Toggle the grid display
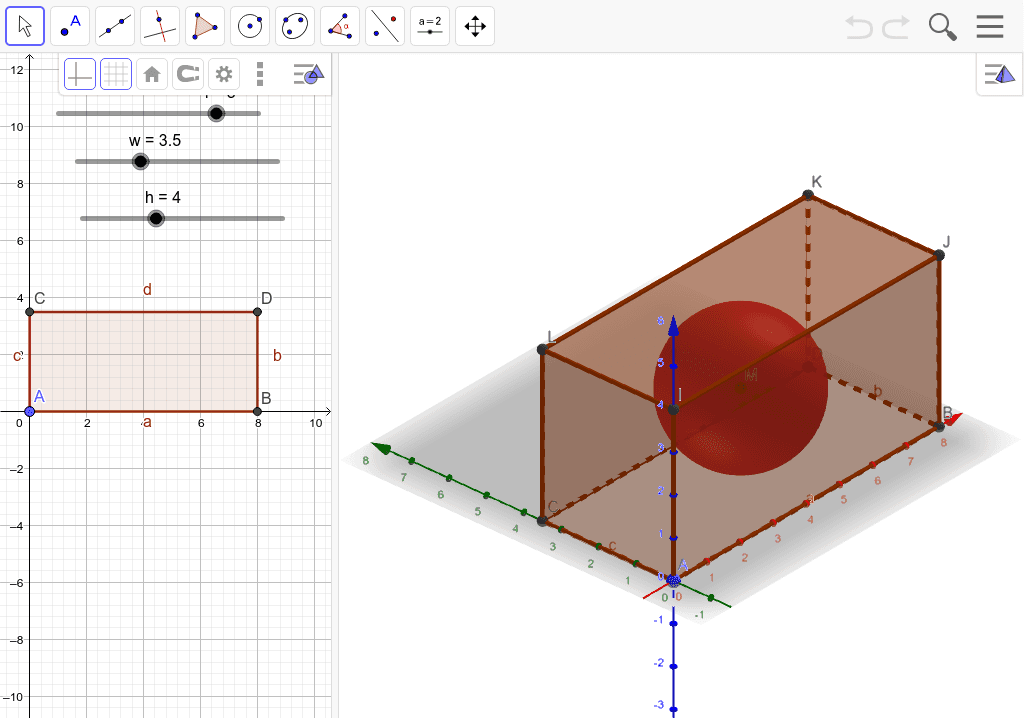The image size is (1024, 720). tap(116, 73)
